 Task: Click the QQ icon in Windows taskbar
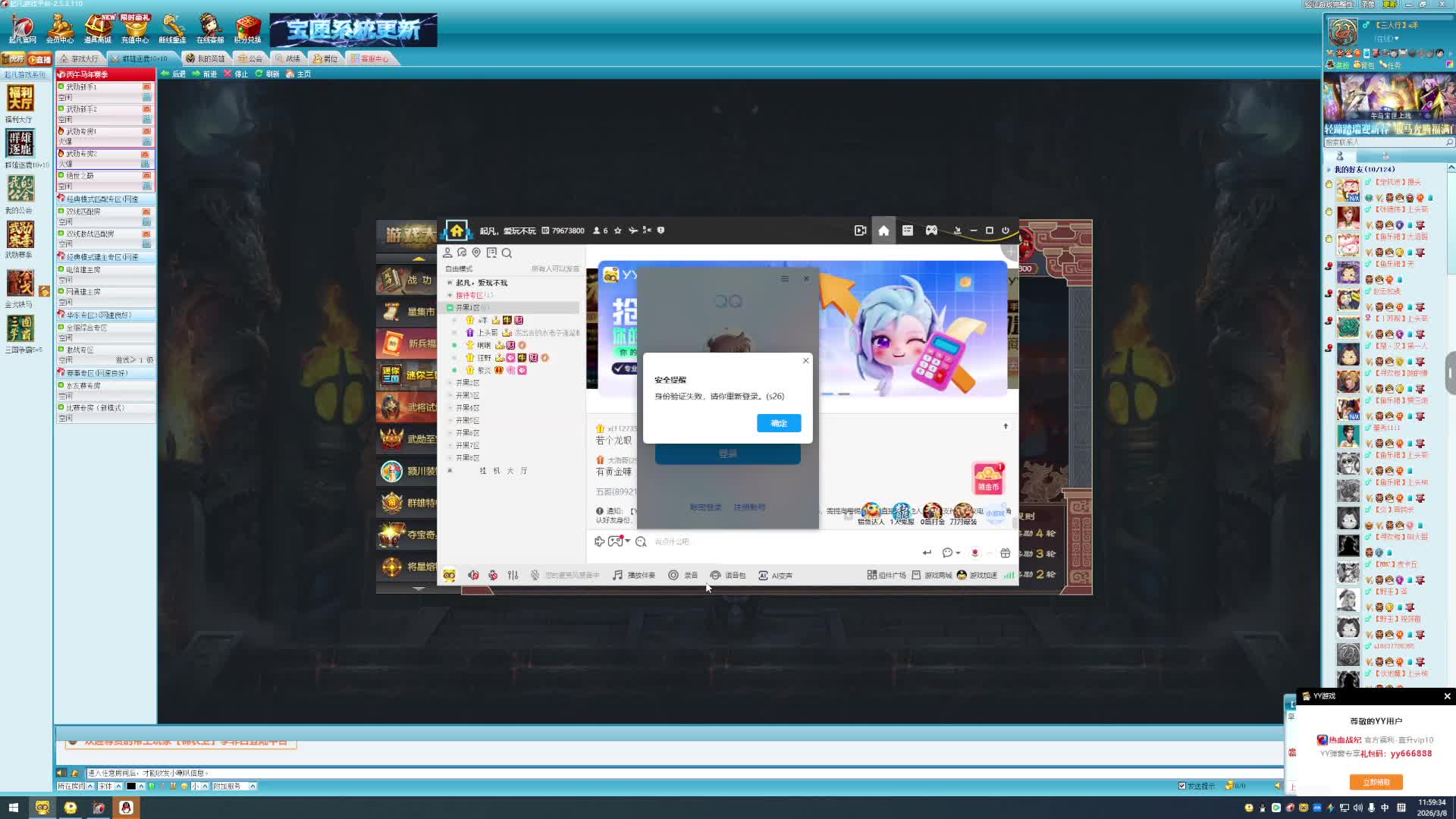tap(126, 808)
